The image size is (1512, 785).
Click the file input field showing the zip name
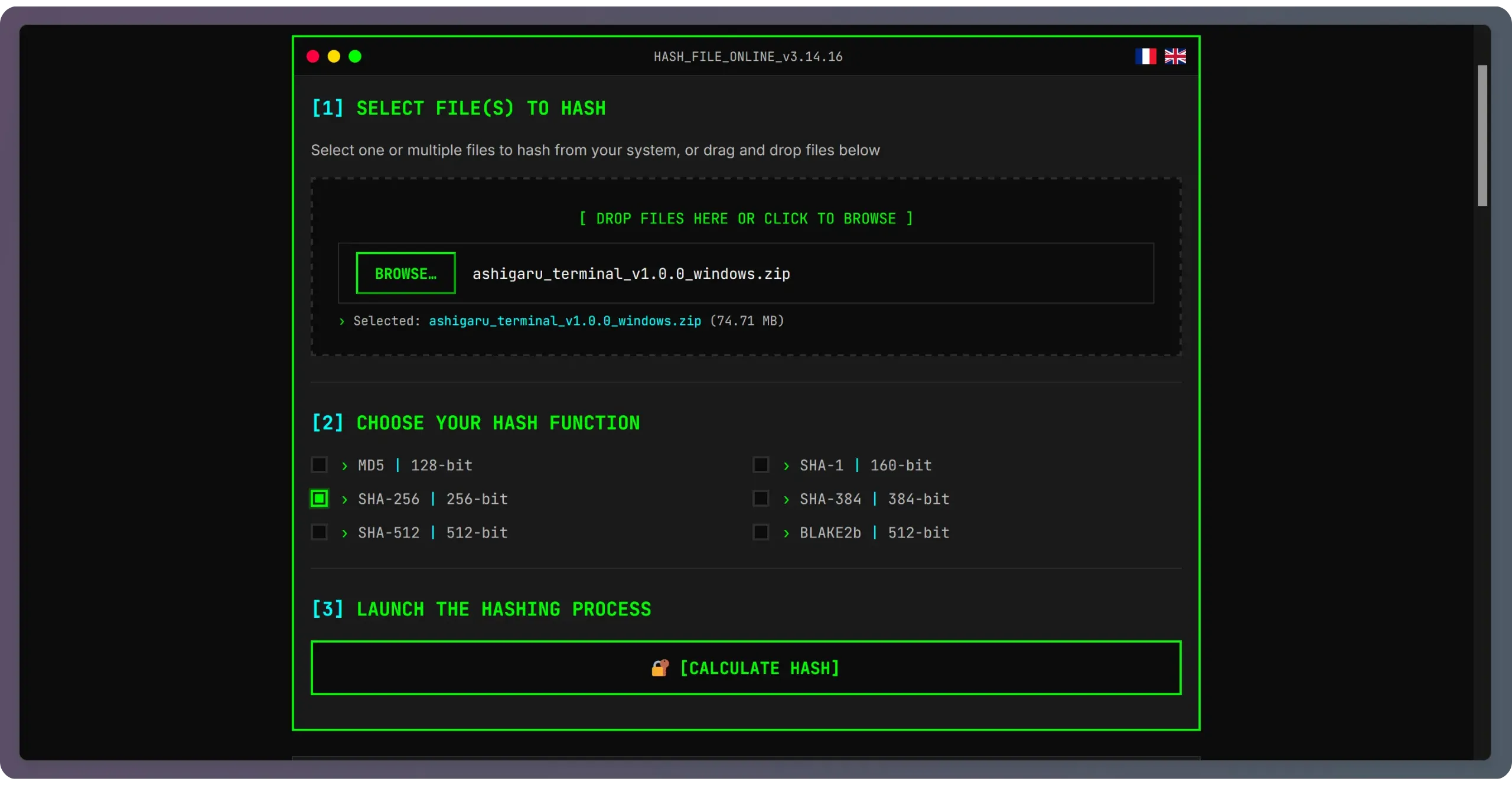tap(631, 273)
